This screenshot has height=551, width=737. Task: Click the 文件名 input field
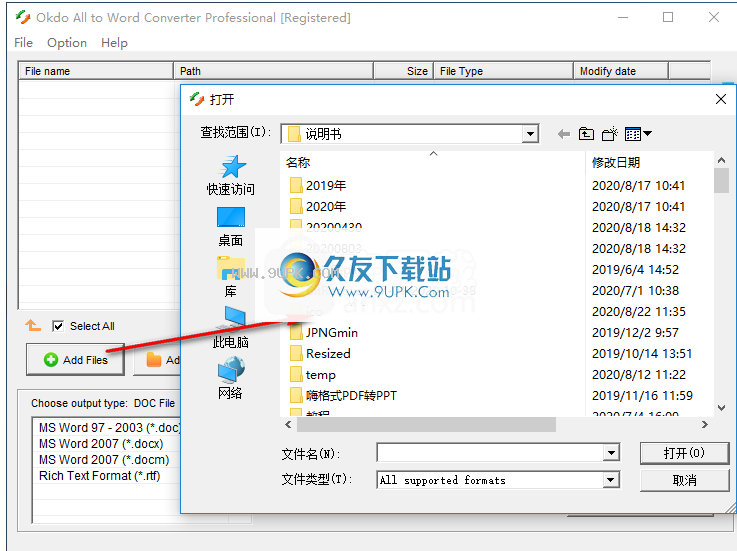[490, 453]
